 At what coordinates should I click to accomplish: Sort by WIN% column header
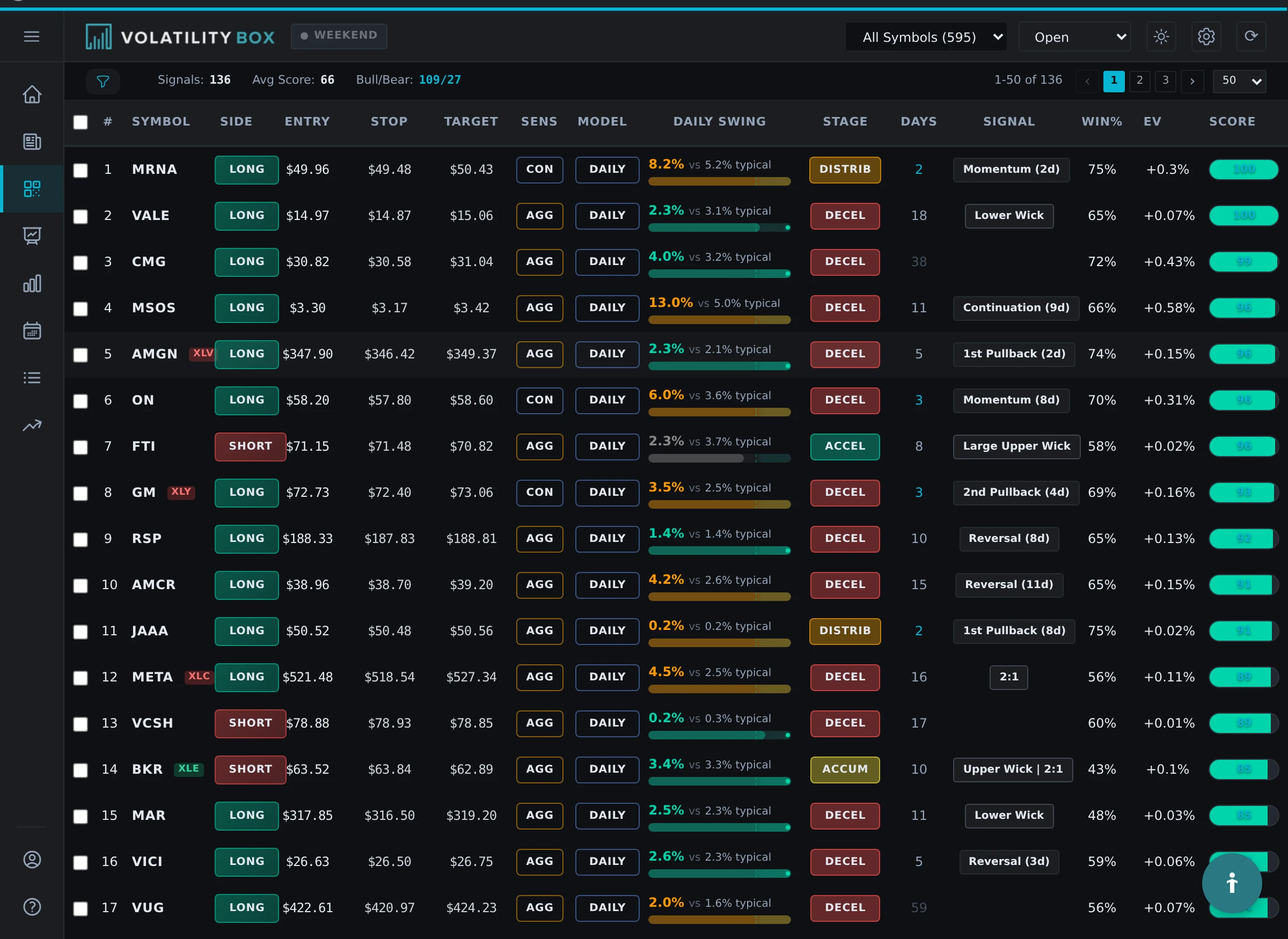1102,122
